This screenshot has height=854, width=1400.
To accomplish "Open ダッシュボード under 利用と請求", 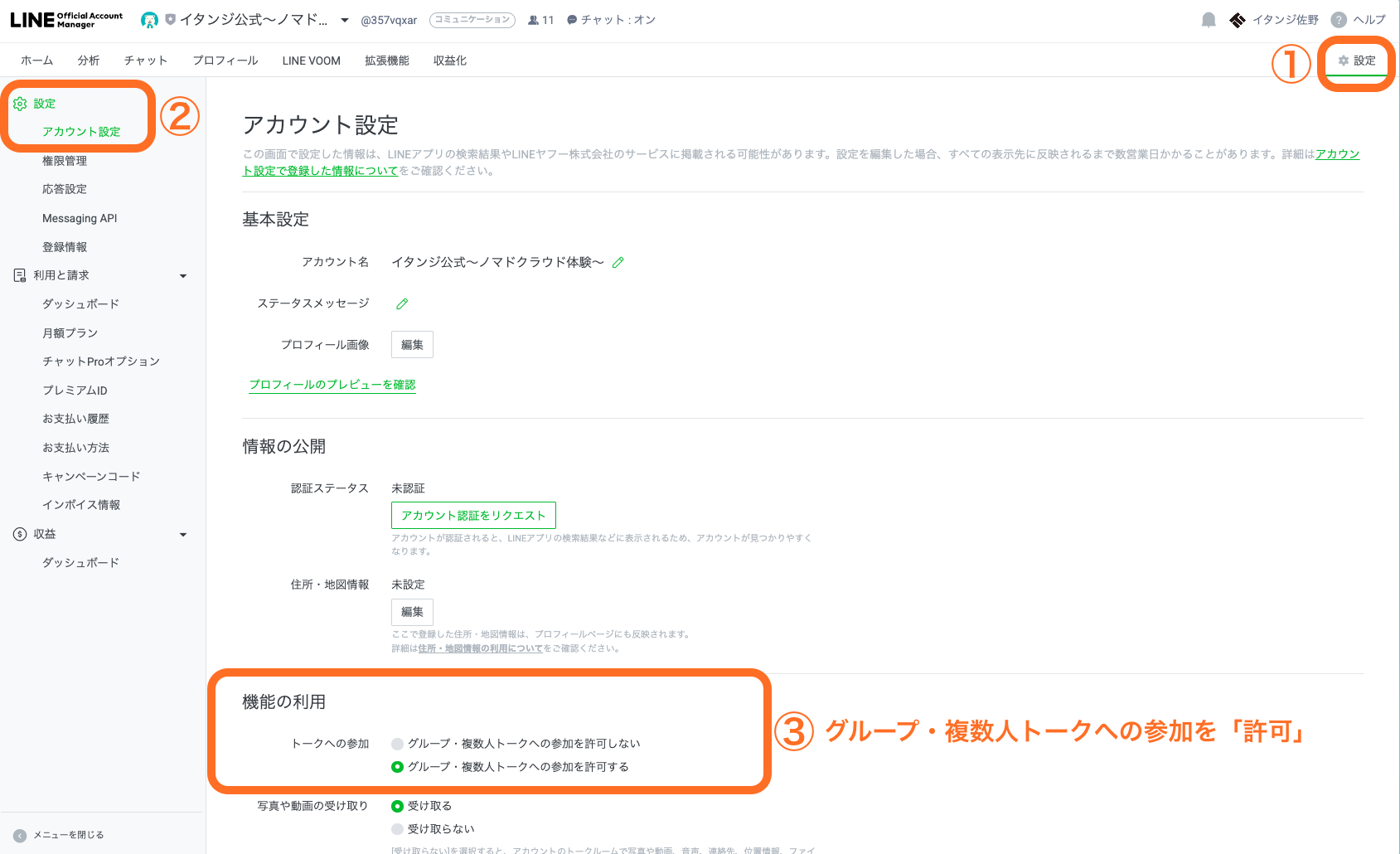I will pyautogui.click(x=80, y=304).
